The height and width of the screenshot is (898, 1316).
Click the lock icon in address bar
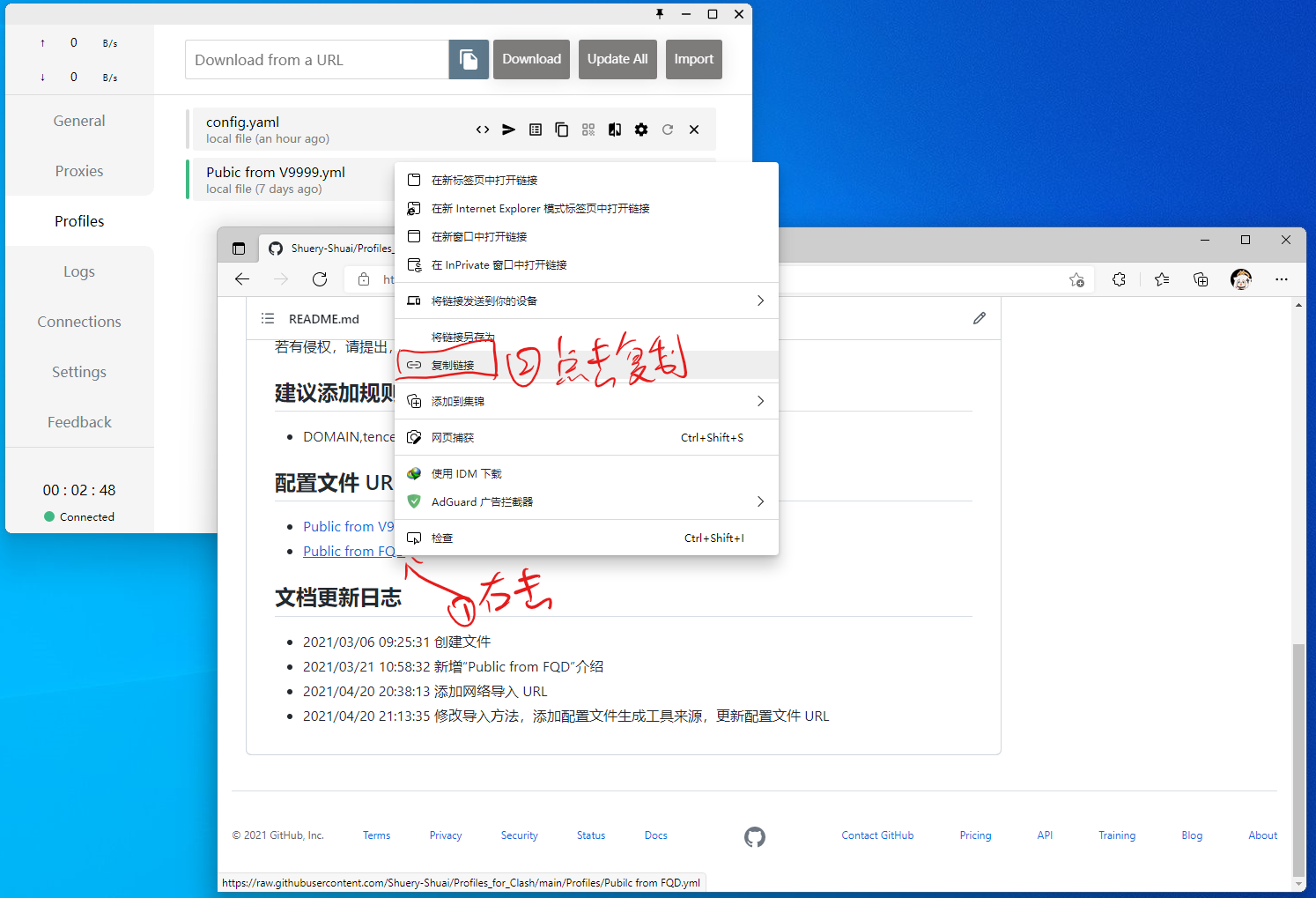(x=364, y=279)
